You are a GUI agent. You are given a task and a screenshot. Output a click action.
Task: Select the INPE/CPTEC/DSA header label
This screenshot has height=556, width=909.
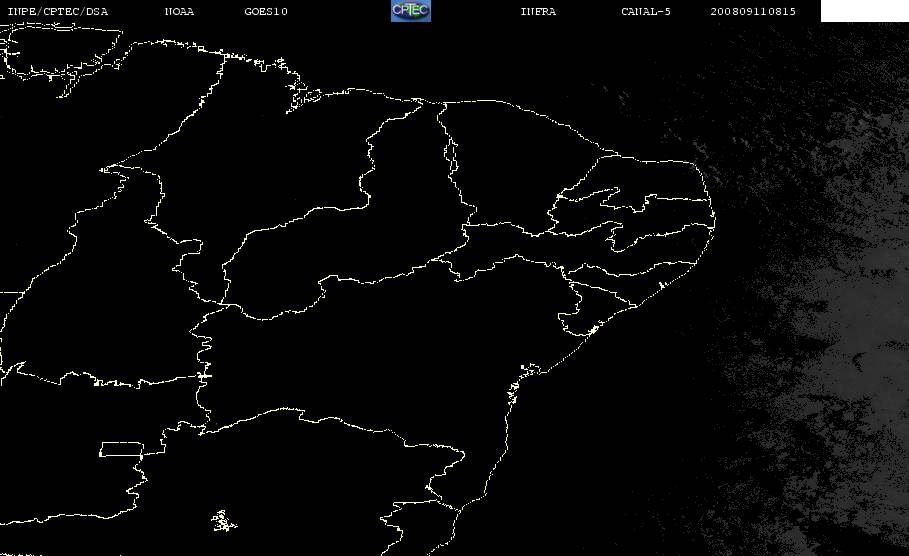click(x=57, y=12)
